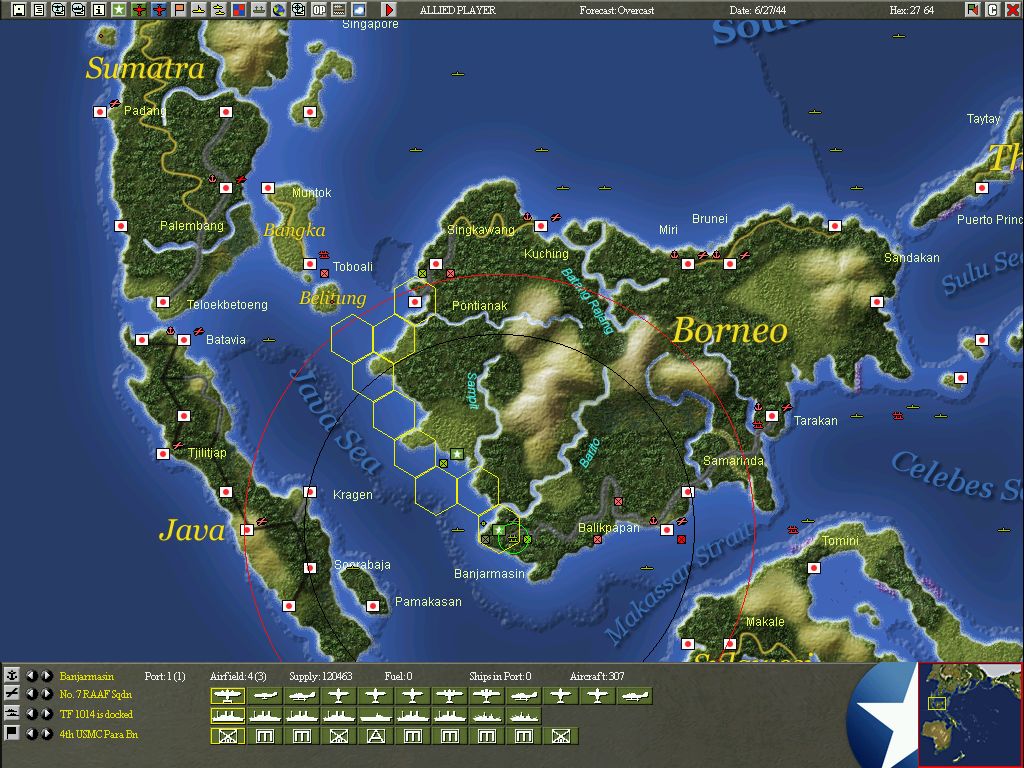Click the Batavia city label on map

[226, 340]
